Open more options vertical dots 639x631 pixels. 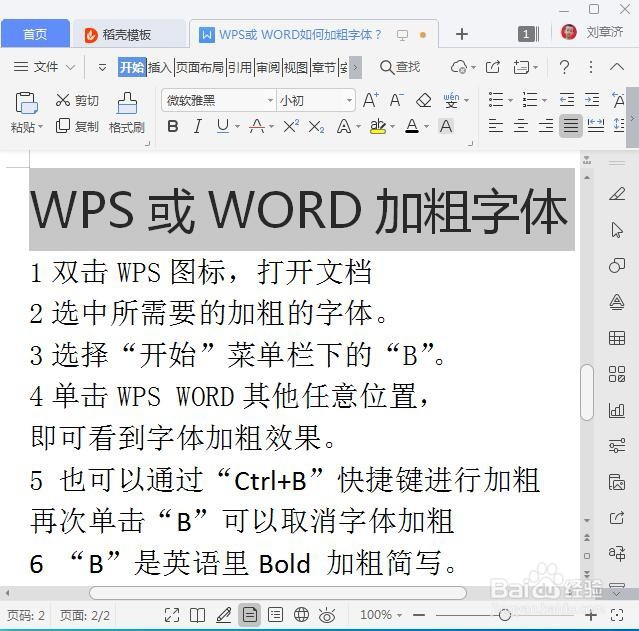click(x=591, y=67)
